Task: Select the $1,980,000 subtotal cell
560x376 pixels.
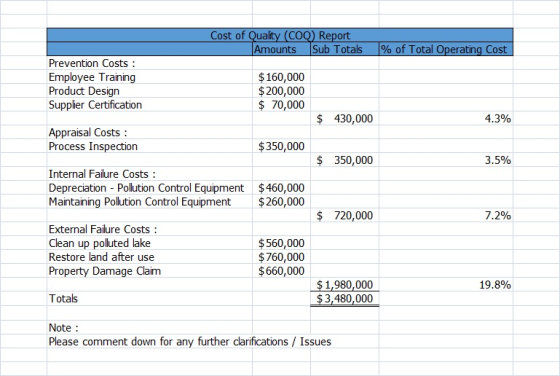Action: pyautogui.click(x=345, y=285)
